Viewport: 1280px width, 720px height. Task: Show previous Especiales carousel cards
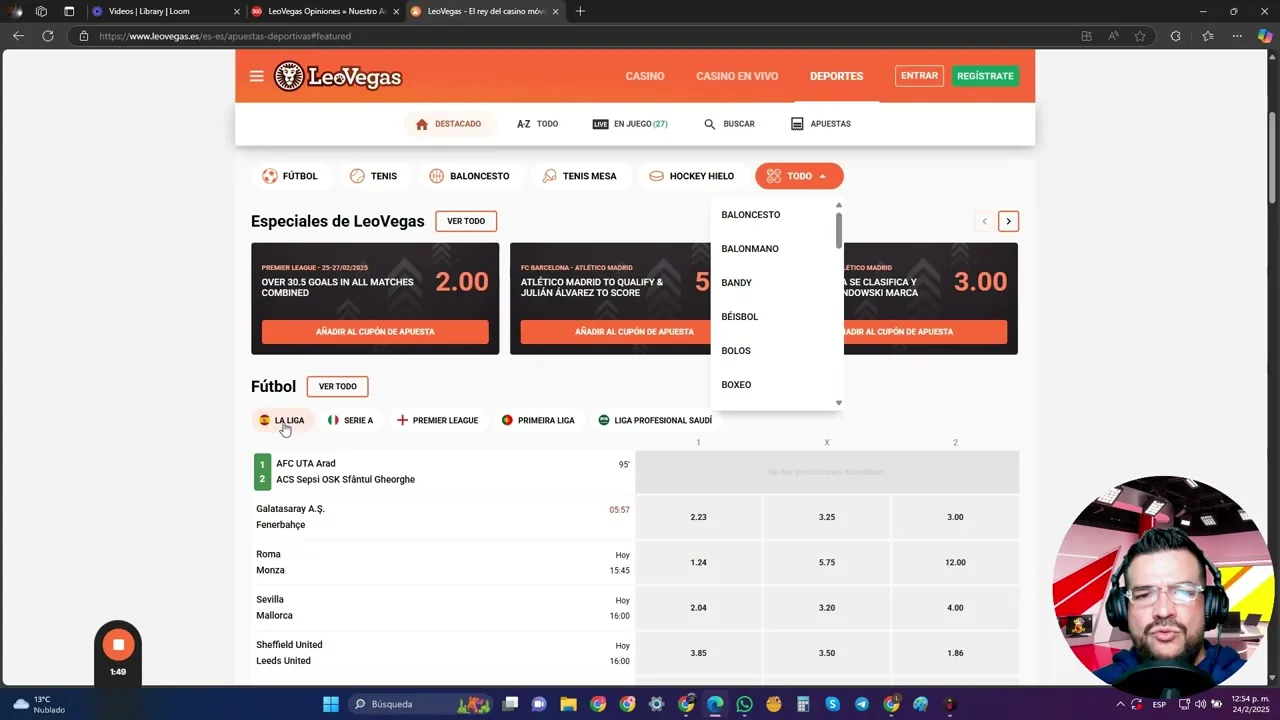point(984,221)
